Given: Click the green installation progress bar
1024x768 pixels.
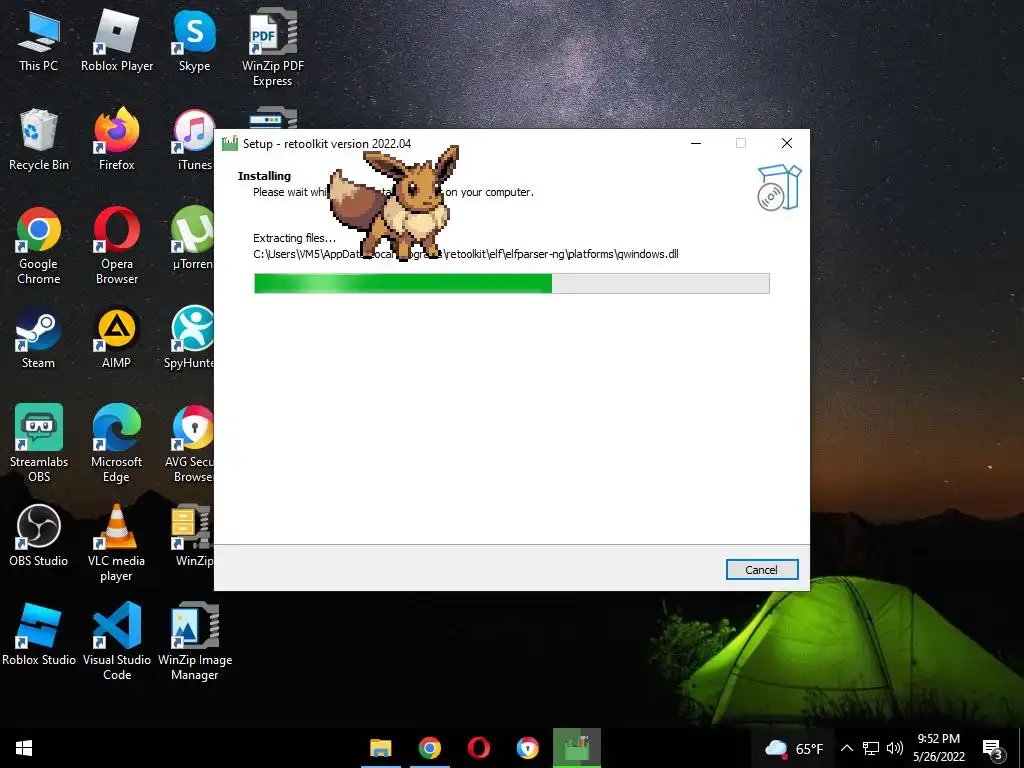Looking at the screenshot, I should [x=511, y=283].
